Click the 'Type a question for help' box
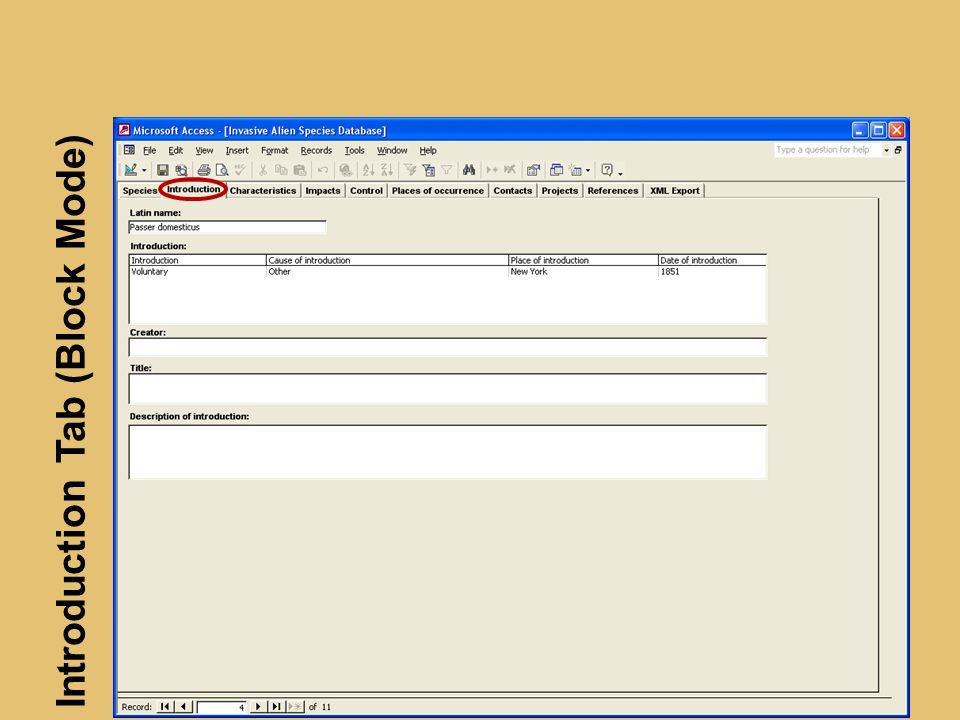The width and height of the screenshot is (960, 720). pos(827,149)
